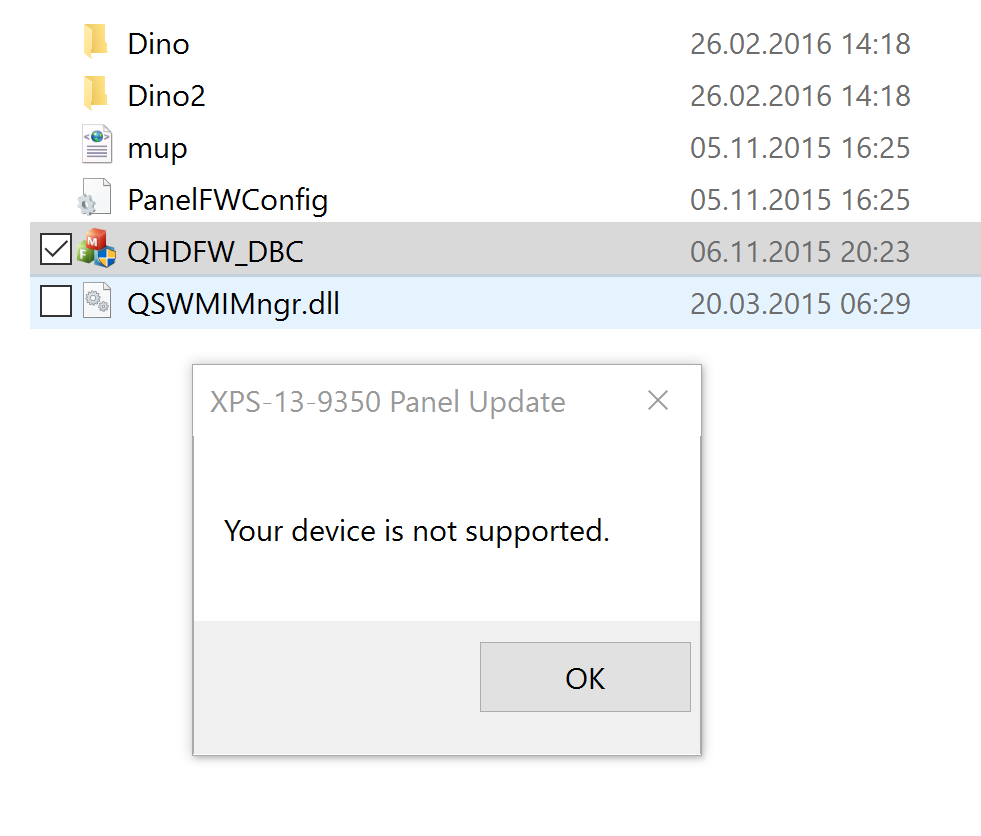Click the Dino2 folder icon
Viewport: 981px width, 836px height.
coord(96,94)
